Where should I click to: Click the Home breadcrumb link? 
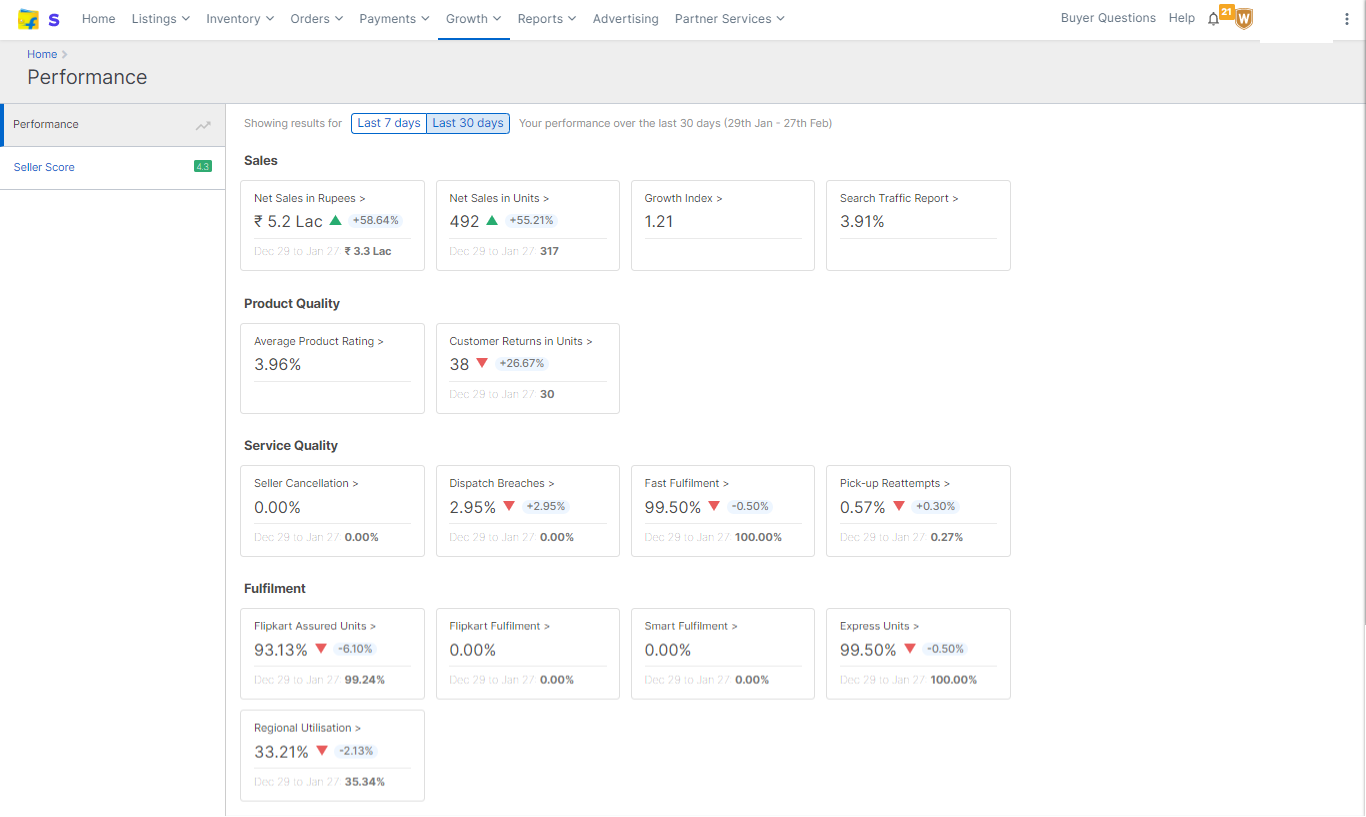point(42,54)
